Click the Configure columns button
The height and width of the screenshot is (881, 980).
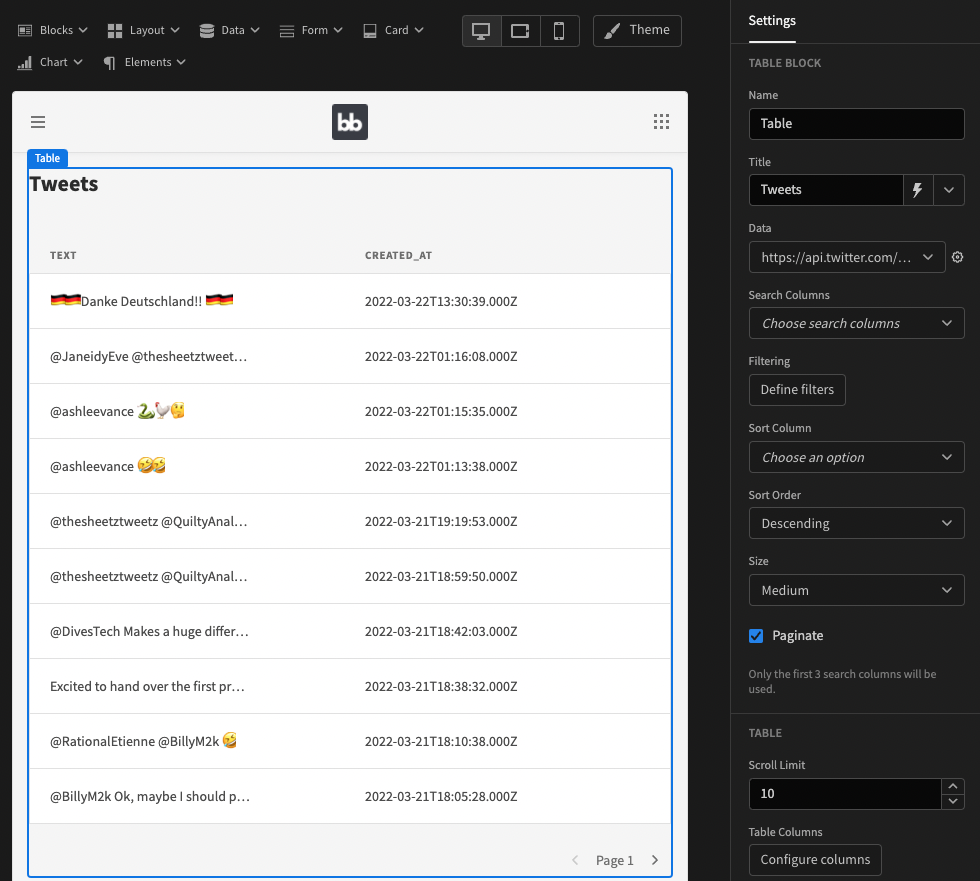(815, 860)
